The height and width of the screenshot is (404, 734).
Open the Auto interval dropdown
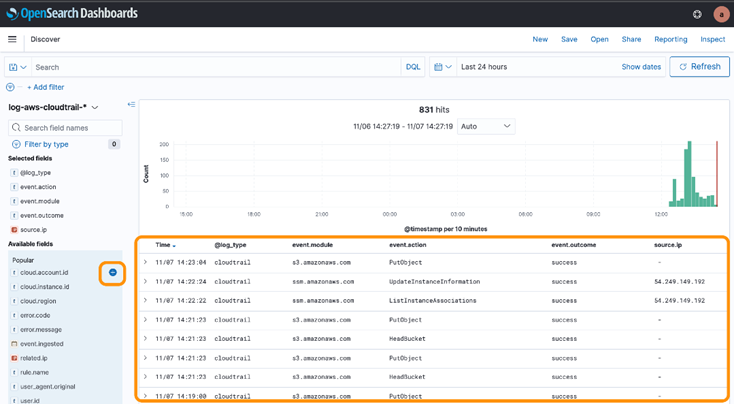(486, 126)
